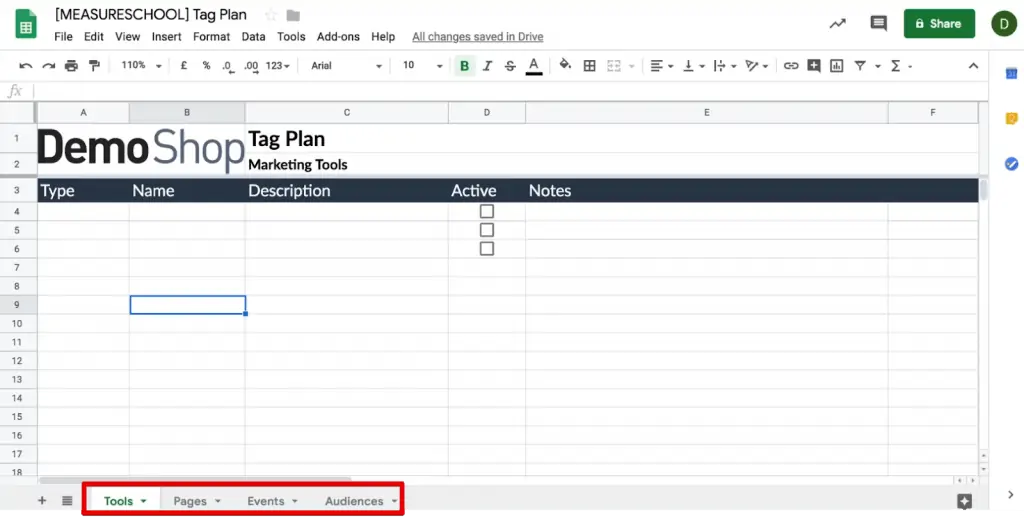This screenshot has width=1024, height=518.
Task: Click the Create a filter icon
Action: click(x=860, y=65)
